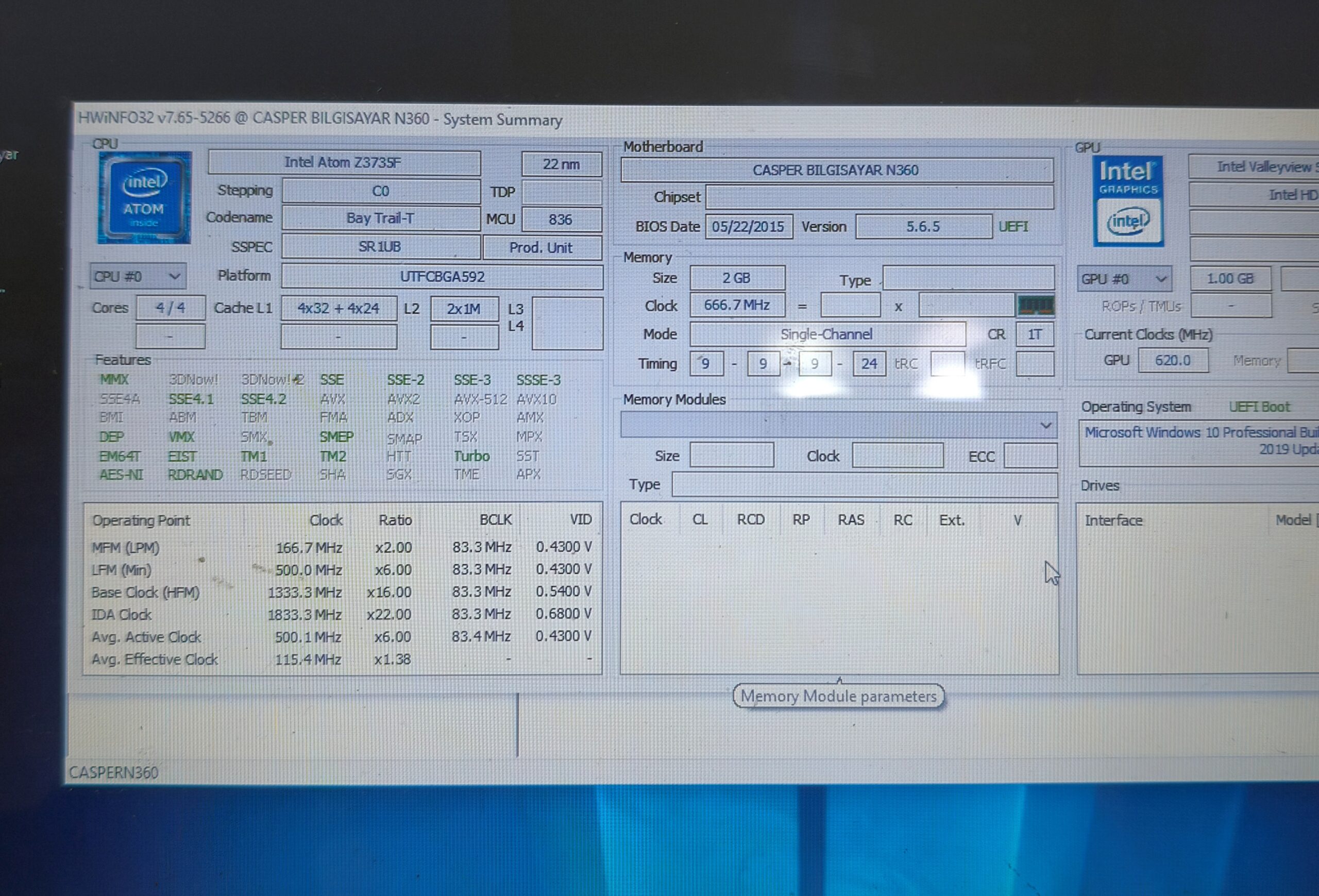
Task: Select the Base Clock (HFM) row
Action: 342,593
